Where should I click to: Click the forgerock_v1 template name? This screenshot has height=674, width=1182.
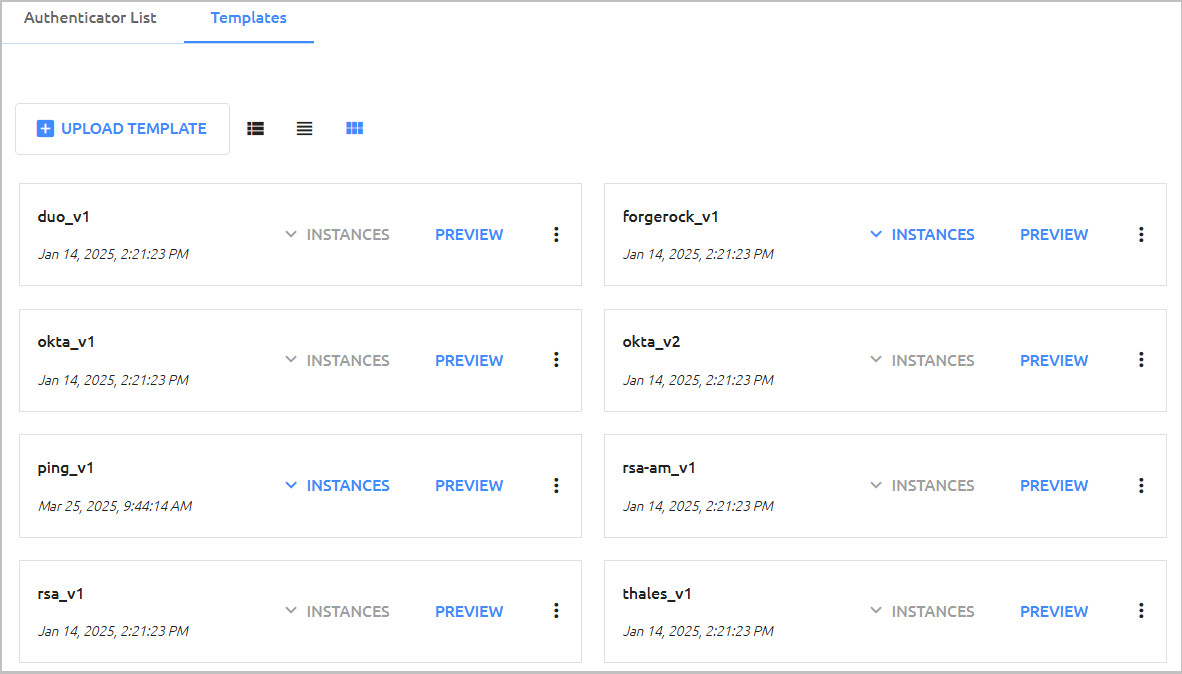point(670,217)
